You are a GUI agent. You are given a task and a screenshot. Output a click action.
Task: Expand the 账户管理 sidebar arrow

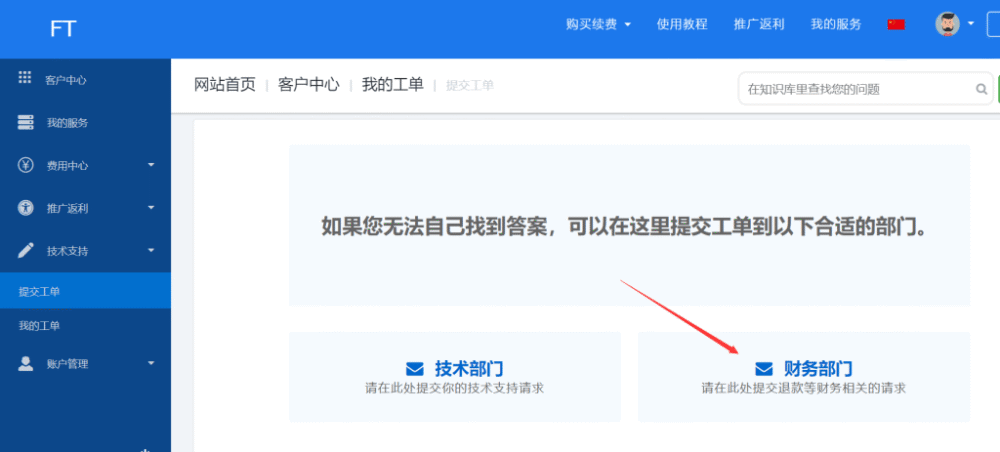coord(151,363)
